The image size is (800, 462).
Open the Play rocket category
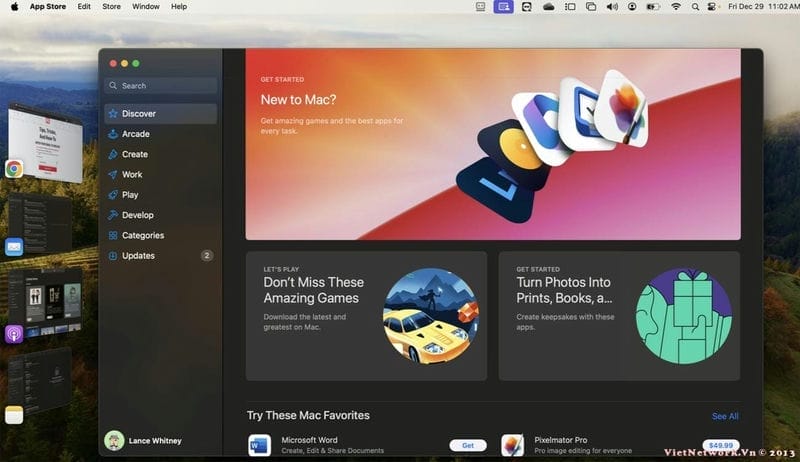click(113, 195)
